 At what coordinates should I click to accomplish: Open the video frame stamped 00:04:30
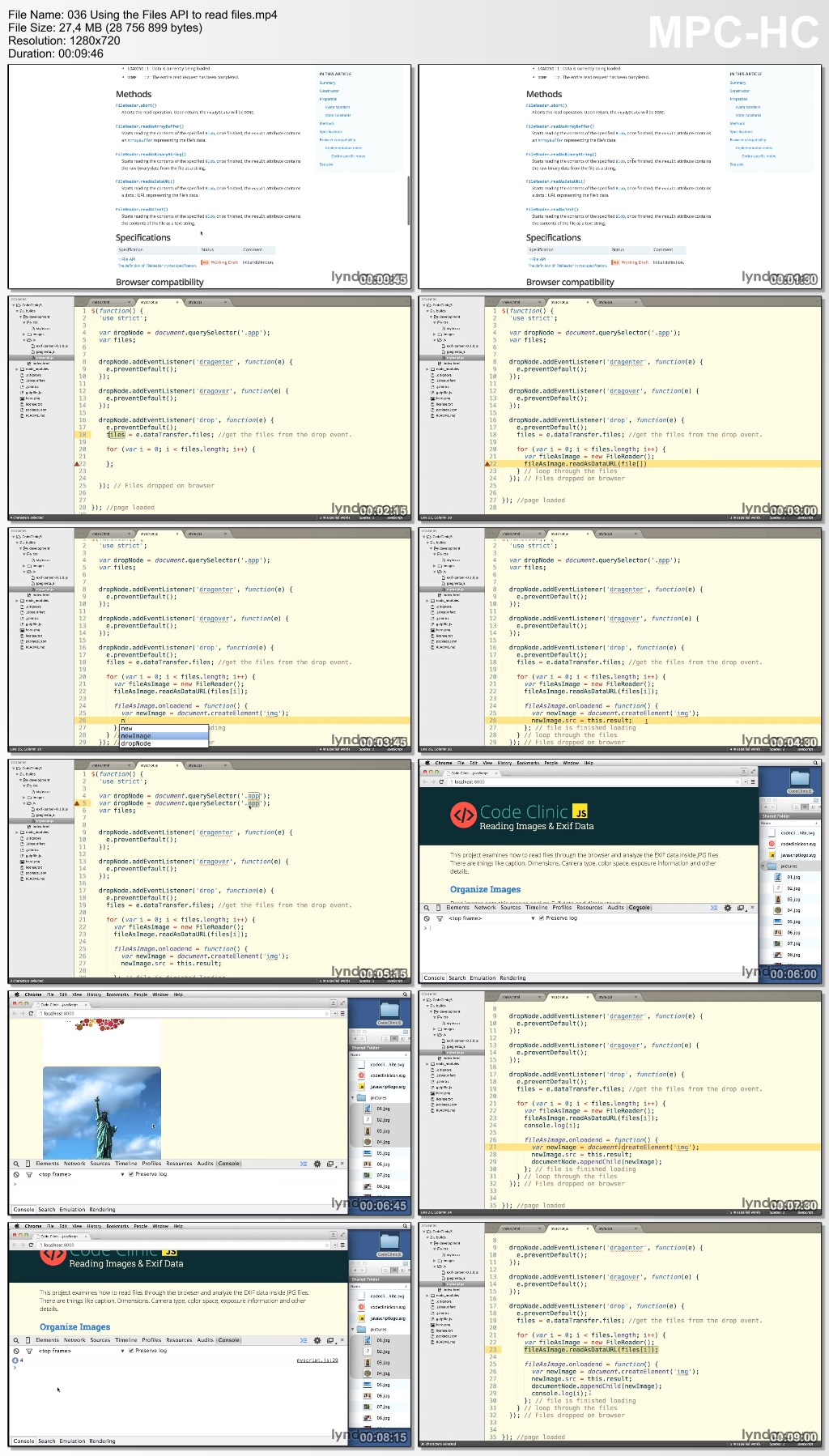click(620, 640)
